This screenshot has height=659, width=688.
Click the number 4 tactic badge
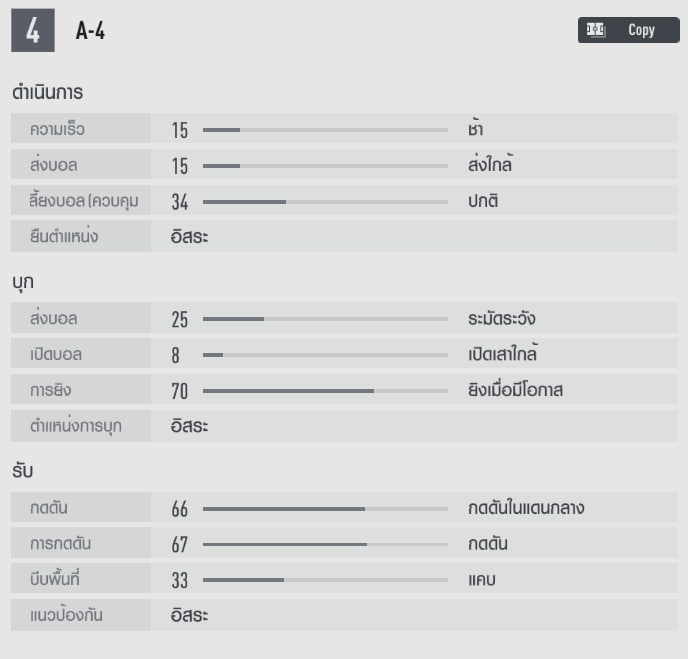[33, 32]
